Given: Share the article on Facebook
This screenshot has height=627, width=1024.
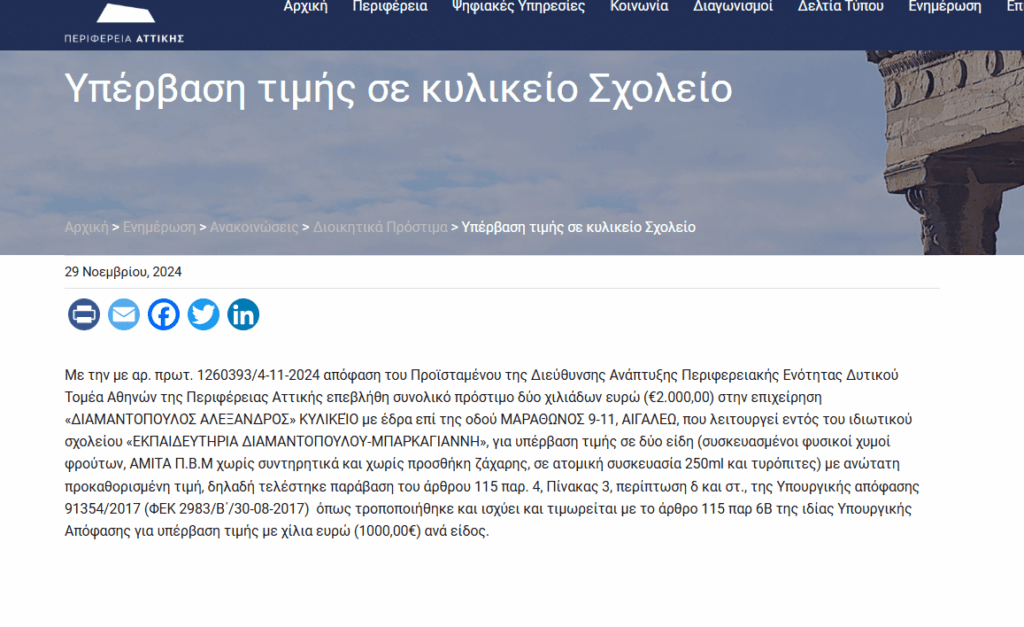Looking at the screenshot, I should click(x=163, y=314).
